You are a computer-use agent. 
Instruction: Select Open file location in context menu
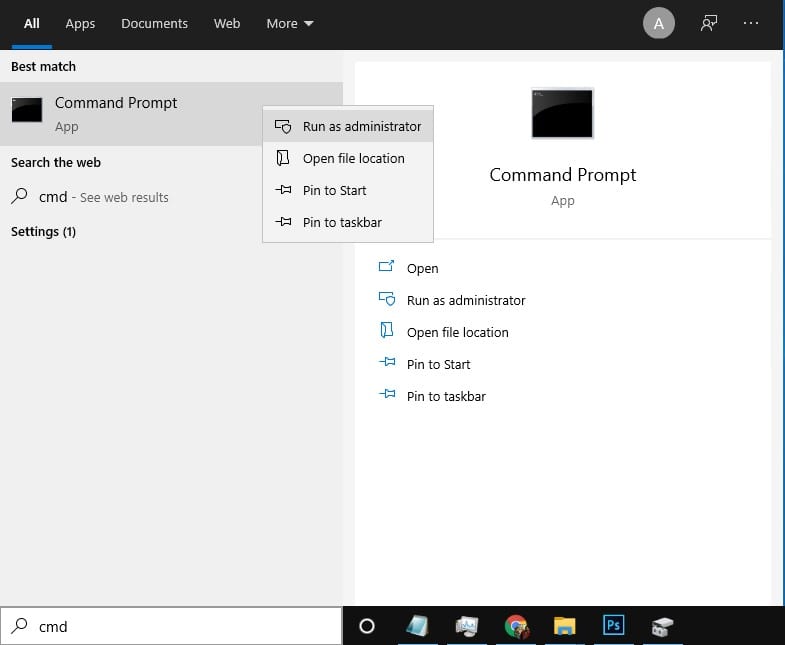353,159
